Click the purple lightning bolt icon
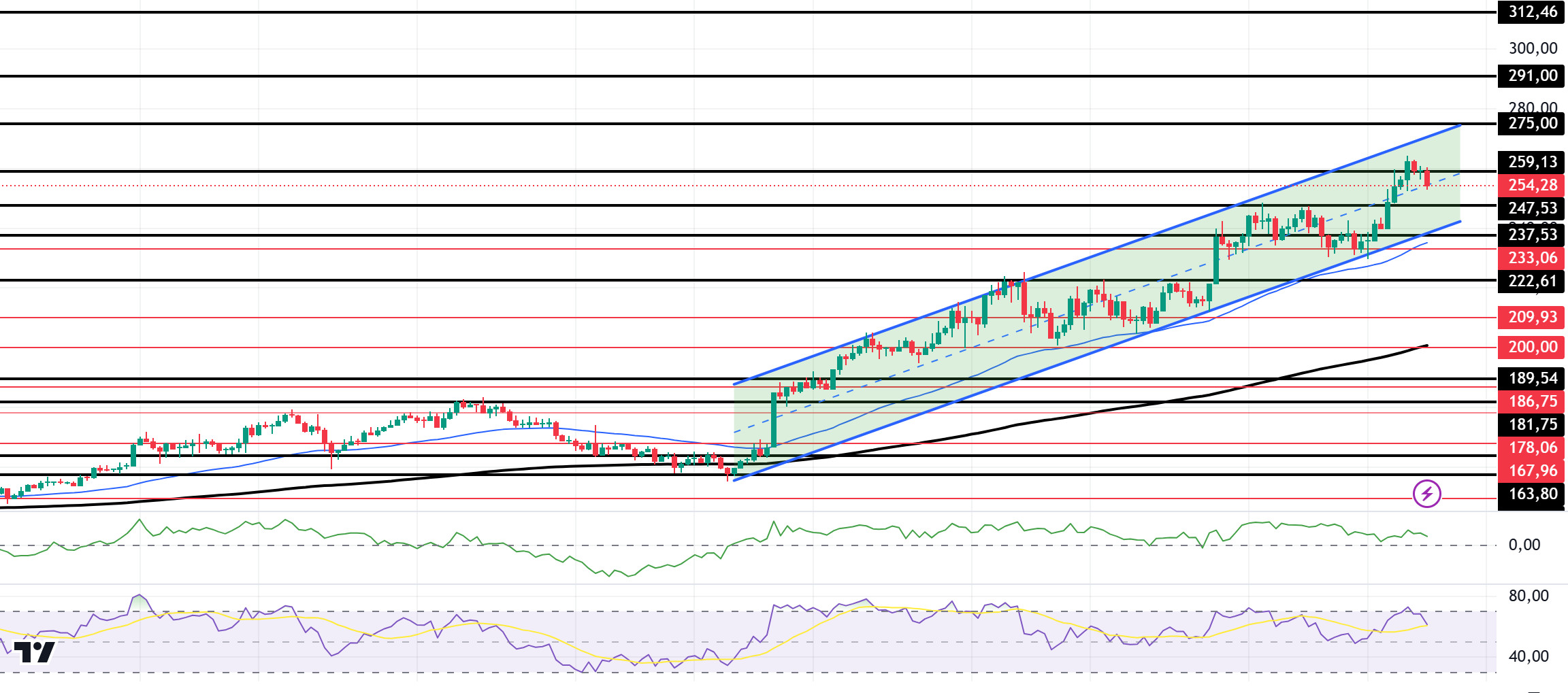Screen dimensions: 1568x693 point(1426,494)
